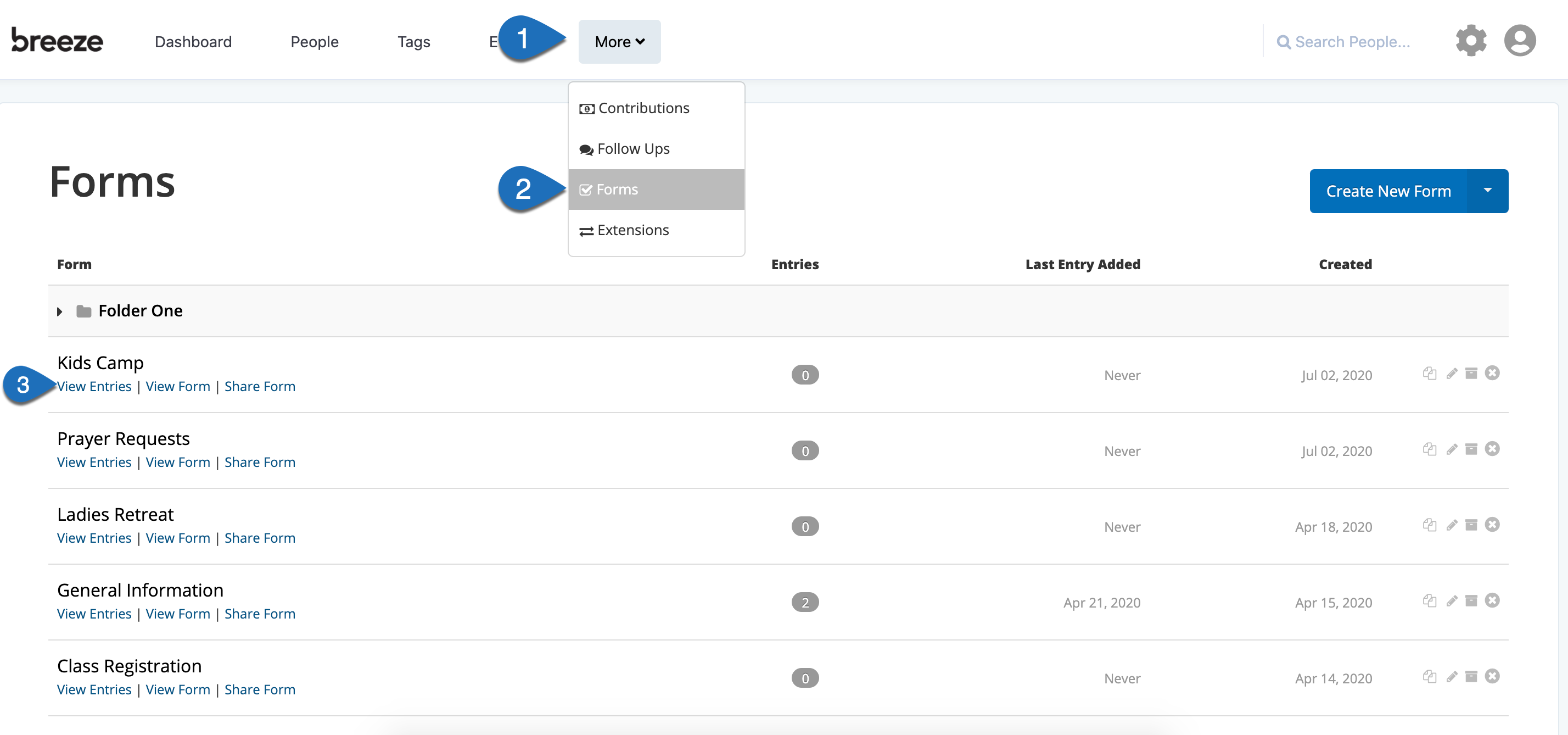This screenshot has height=735, width=1568.
Task: View entries for General Information
Action: click(94, 615)
